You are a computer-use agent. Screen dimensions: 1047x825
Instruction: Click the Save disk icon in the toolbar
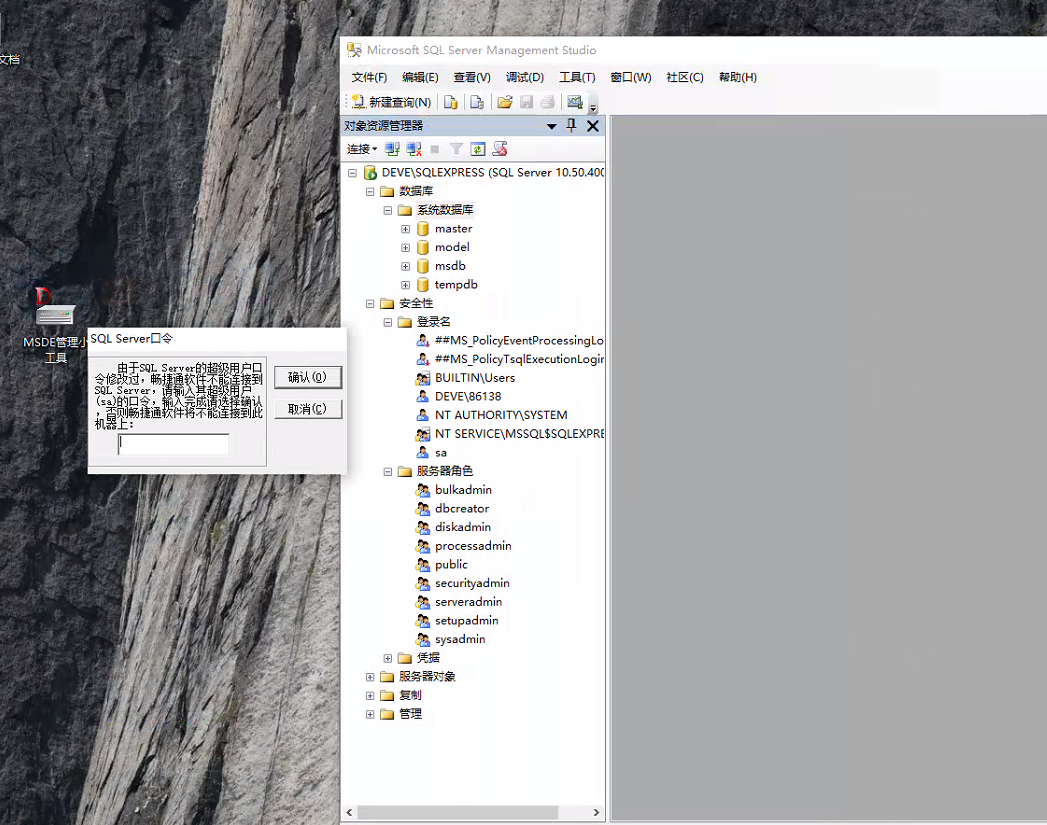[x=527, y=102]
